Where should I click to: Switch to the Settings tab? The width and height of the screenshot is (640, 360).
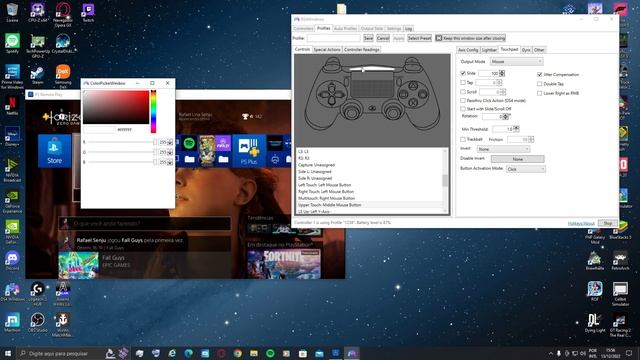[394, 29]
